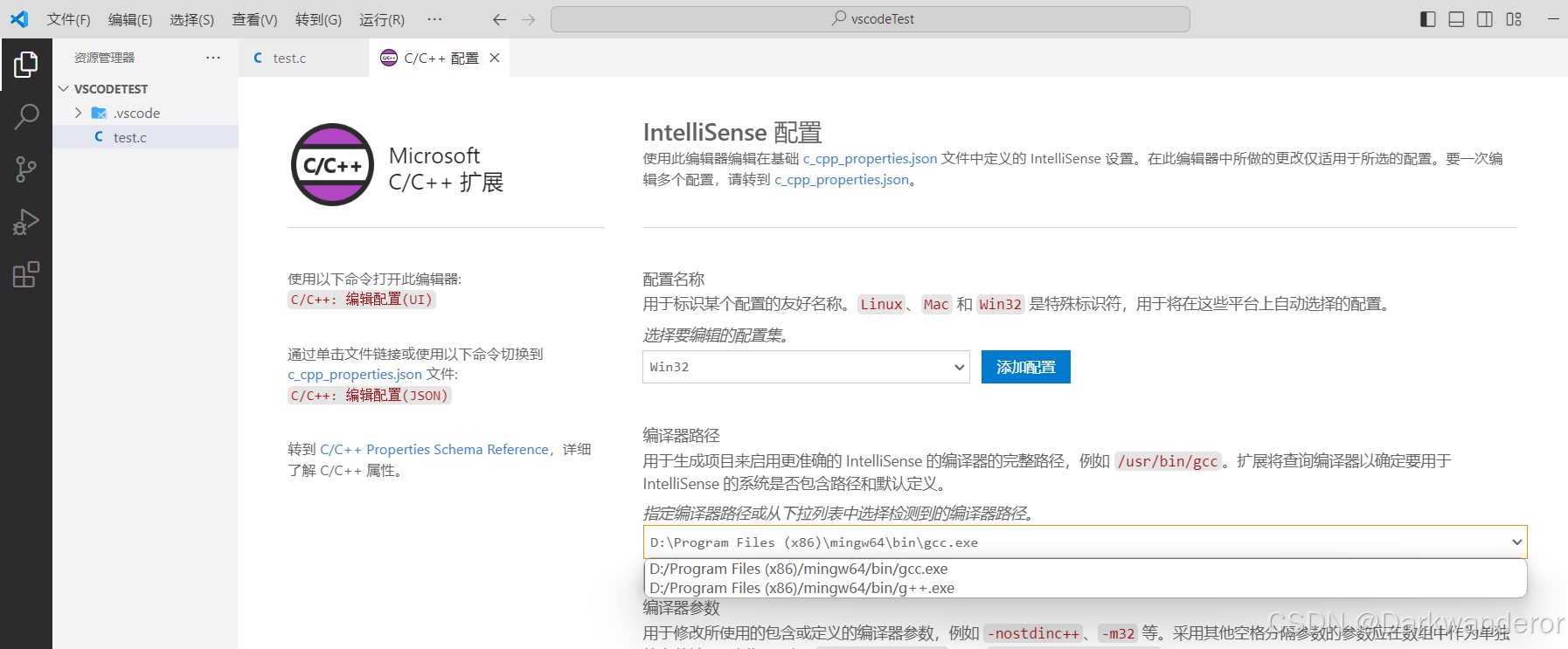Screen dimensions: 1568x649
Task: Click the /usr/bin/gcc example code text
Action: click(x=1168, y=462)
